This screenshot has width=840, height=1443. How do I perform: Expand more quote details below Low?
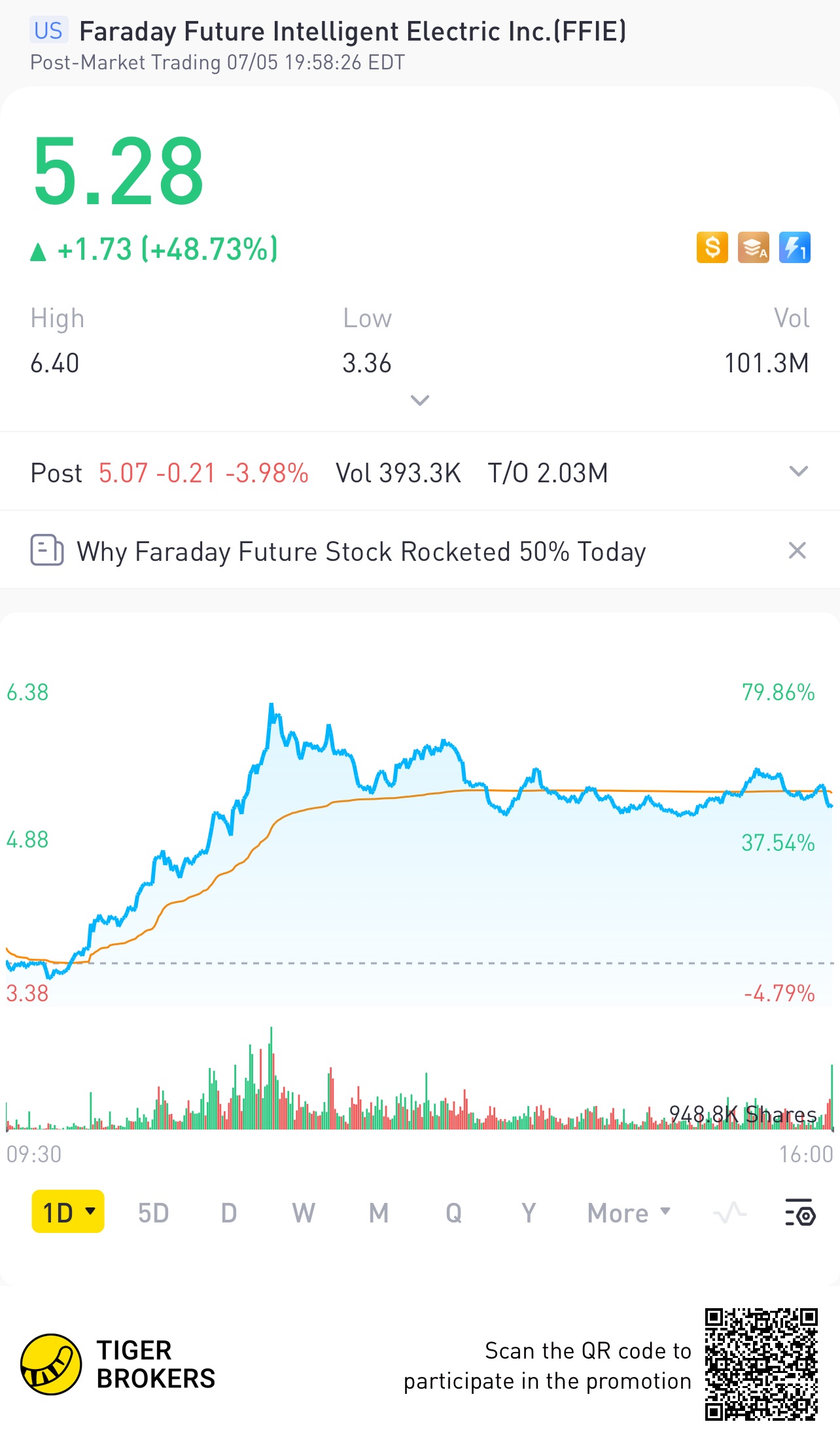419,400
